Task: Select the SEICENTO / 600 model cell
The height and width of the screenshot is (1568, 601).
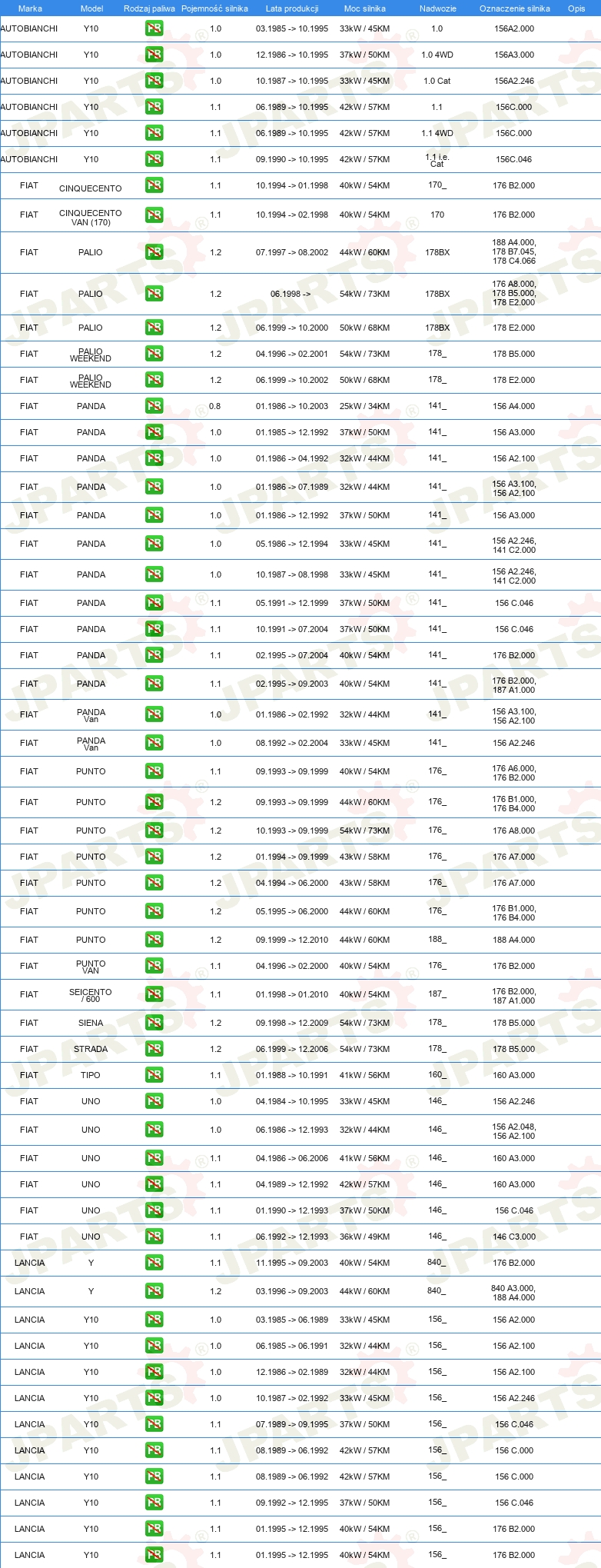Action: [91, 995]
